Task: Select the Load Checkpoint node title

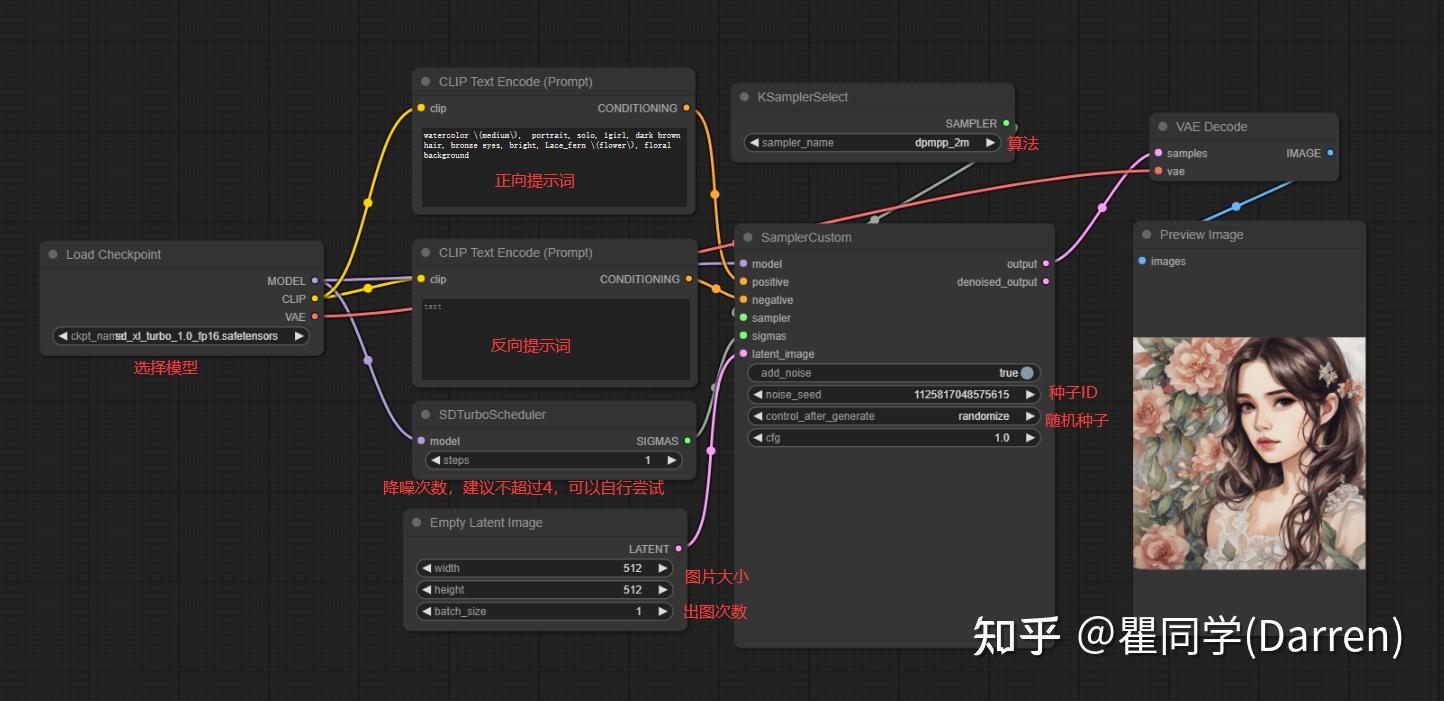Action: [113, 255]
